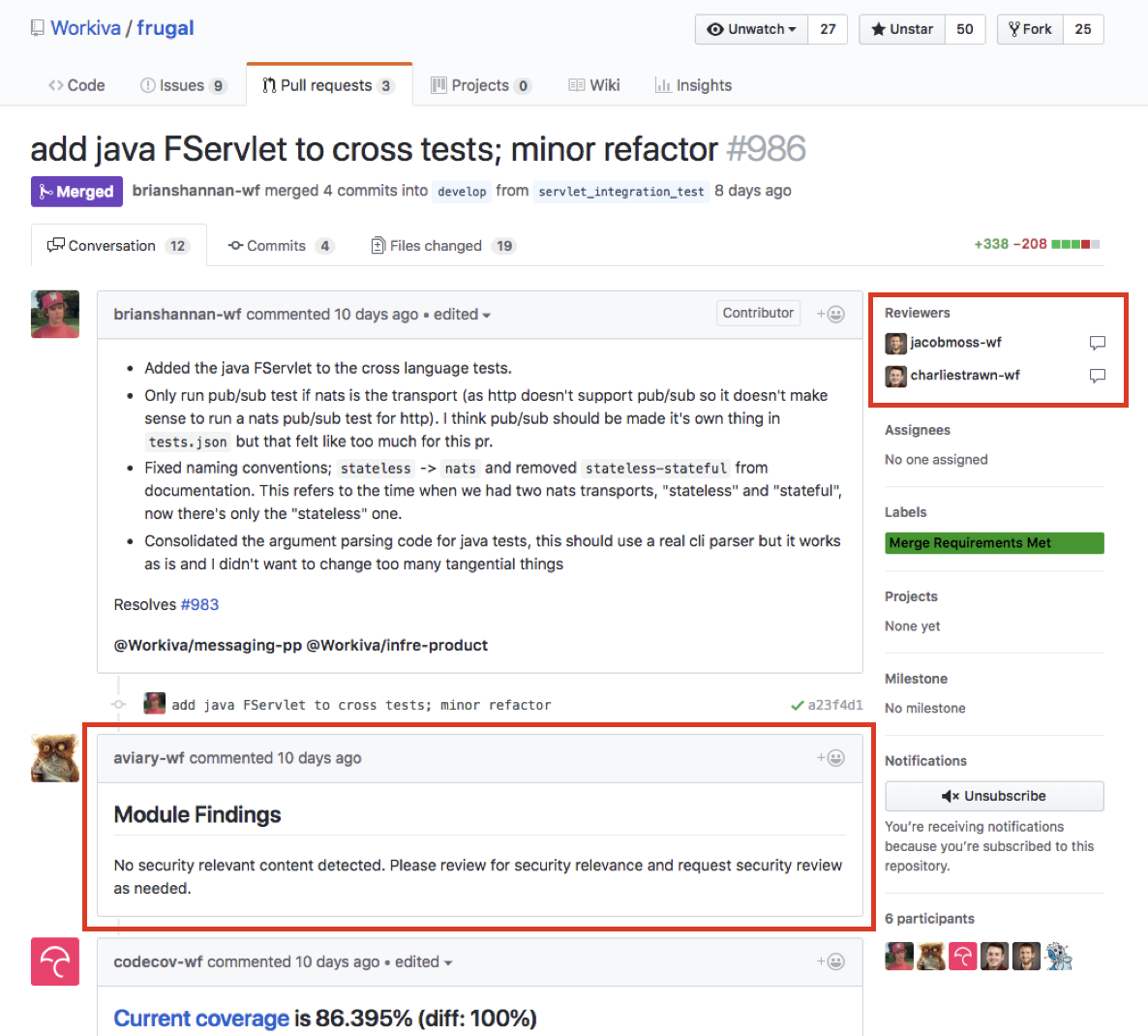Open aviary-wf's owl avatar
Image resolution: width=1148 pixels, height=1036 pixels.
(x=55, y=758)
